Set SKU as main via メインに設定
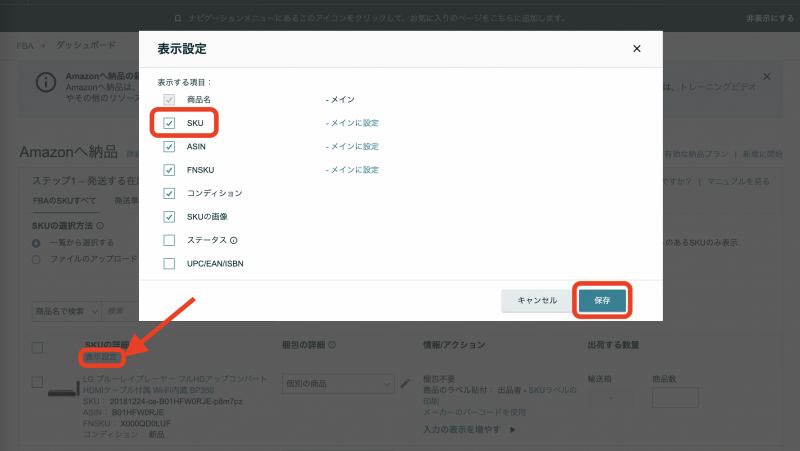This screenshot has height=451, width=800. pyautogui.click(x=354, y=123)
